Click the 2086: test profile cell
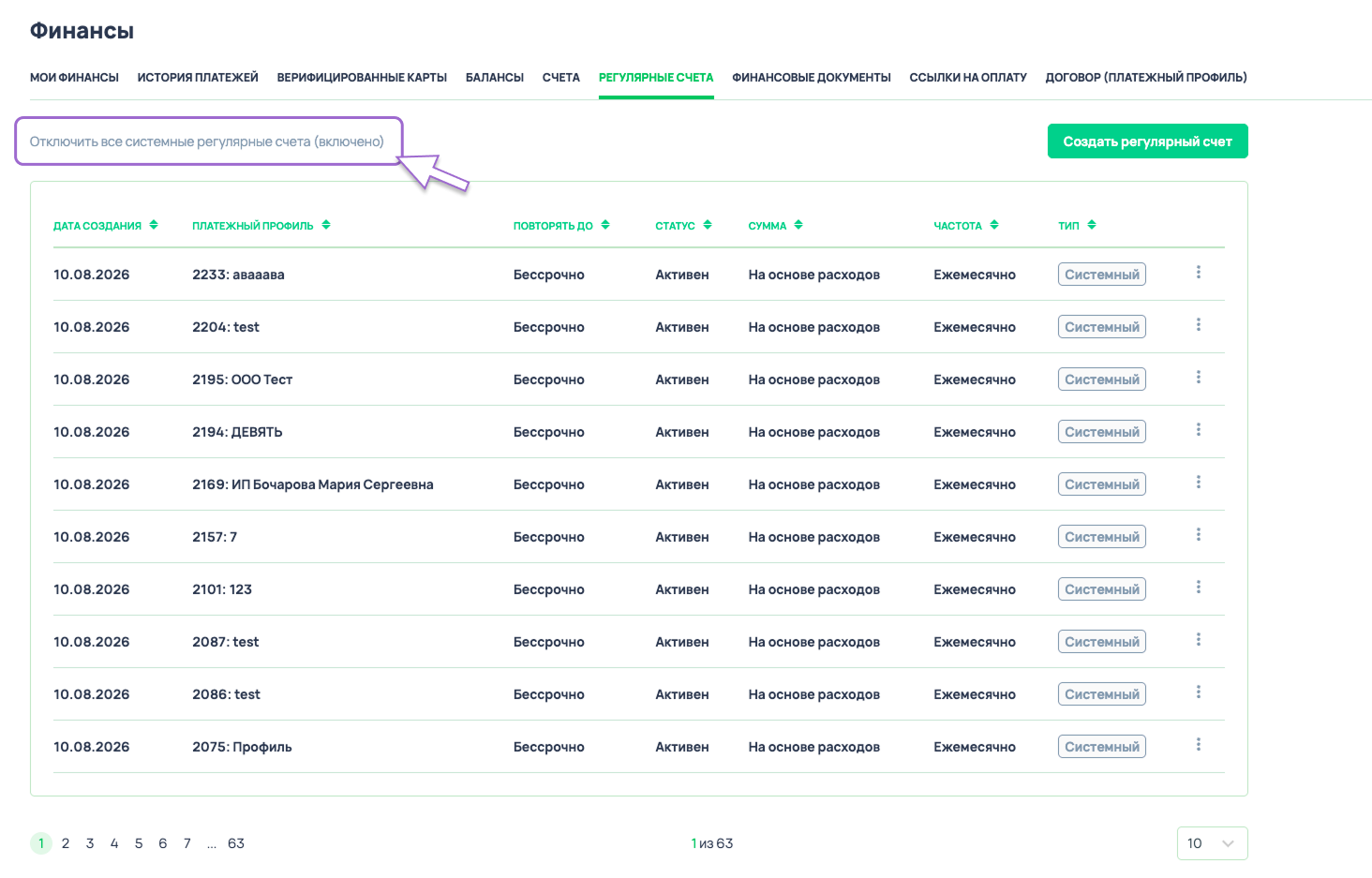Screen dimensions: 1372x878 click(227, 694)
